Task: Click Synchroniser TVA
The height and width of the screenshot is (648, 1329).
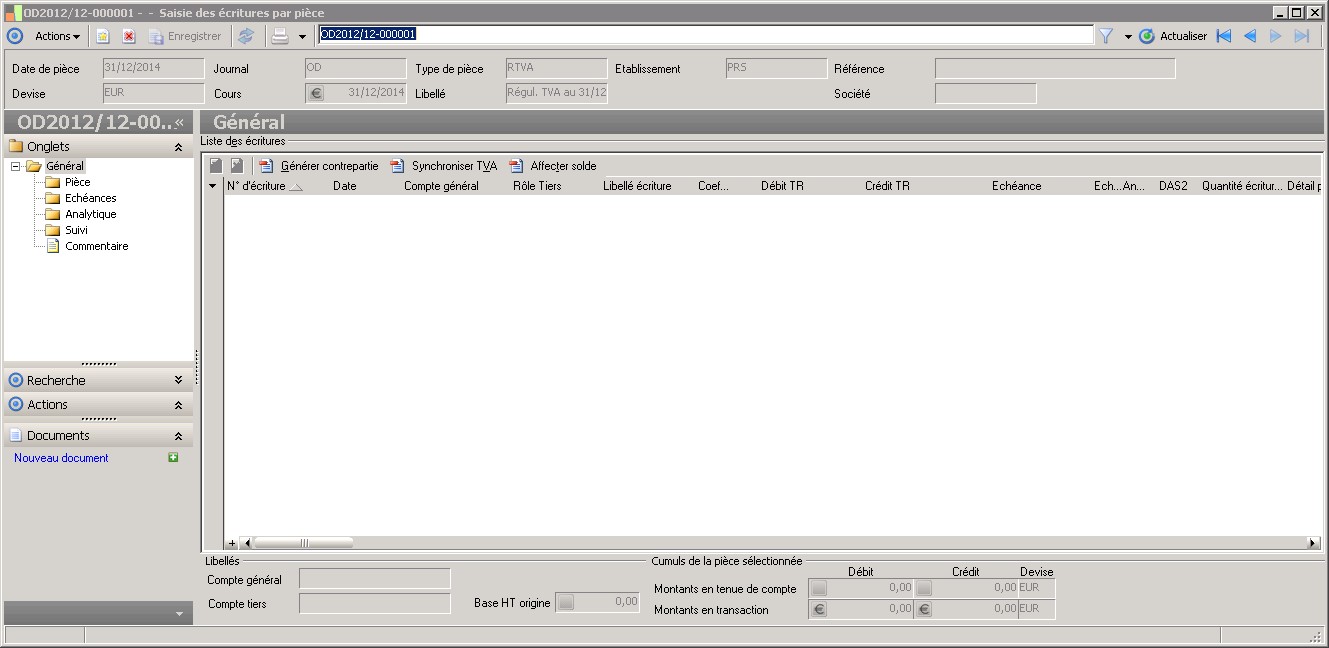Action: (443, 166)
